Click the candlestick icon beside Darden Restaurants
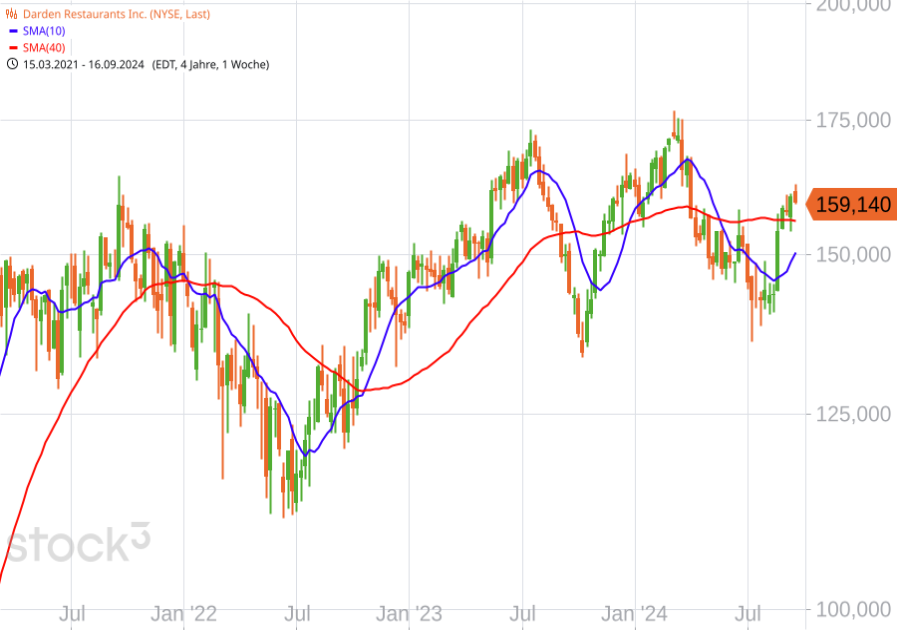 coord(11,14)
